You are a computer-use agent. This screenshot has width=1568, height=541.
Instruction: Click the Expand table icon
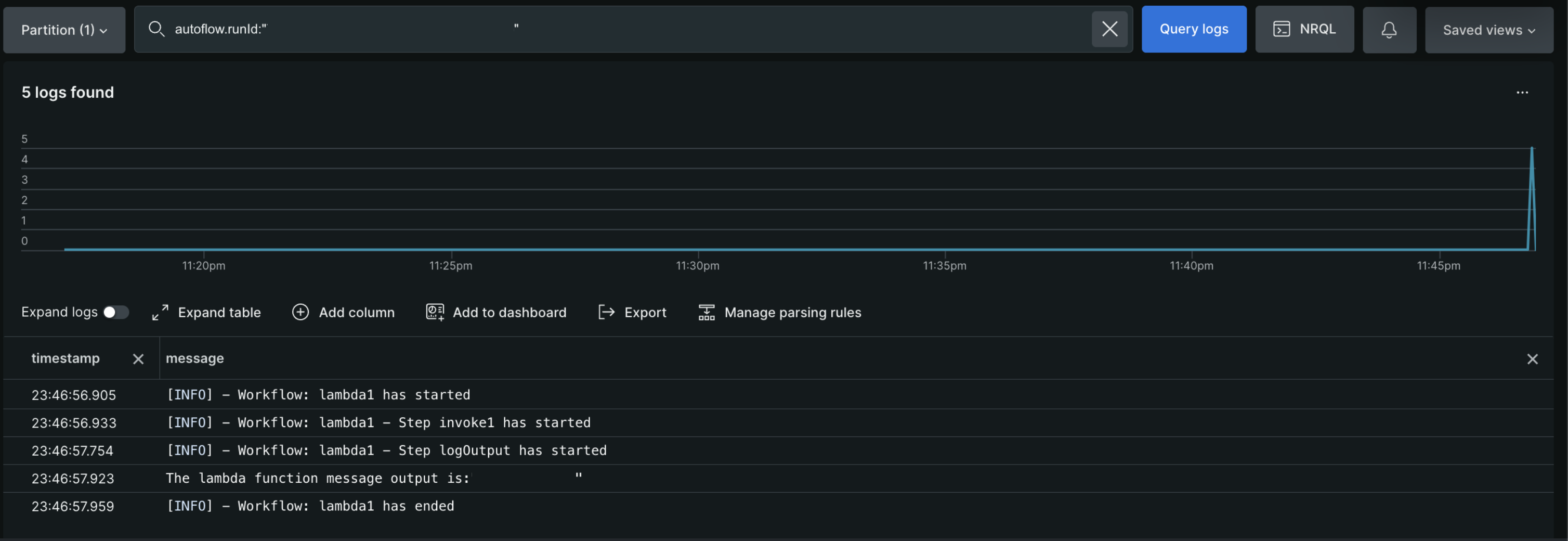point(160,312)
